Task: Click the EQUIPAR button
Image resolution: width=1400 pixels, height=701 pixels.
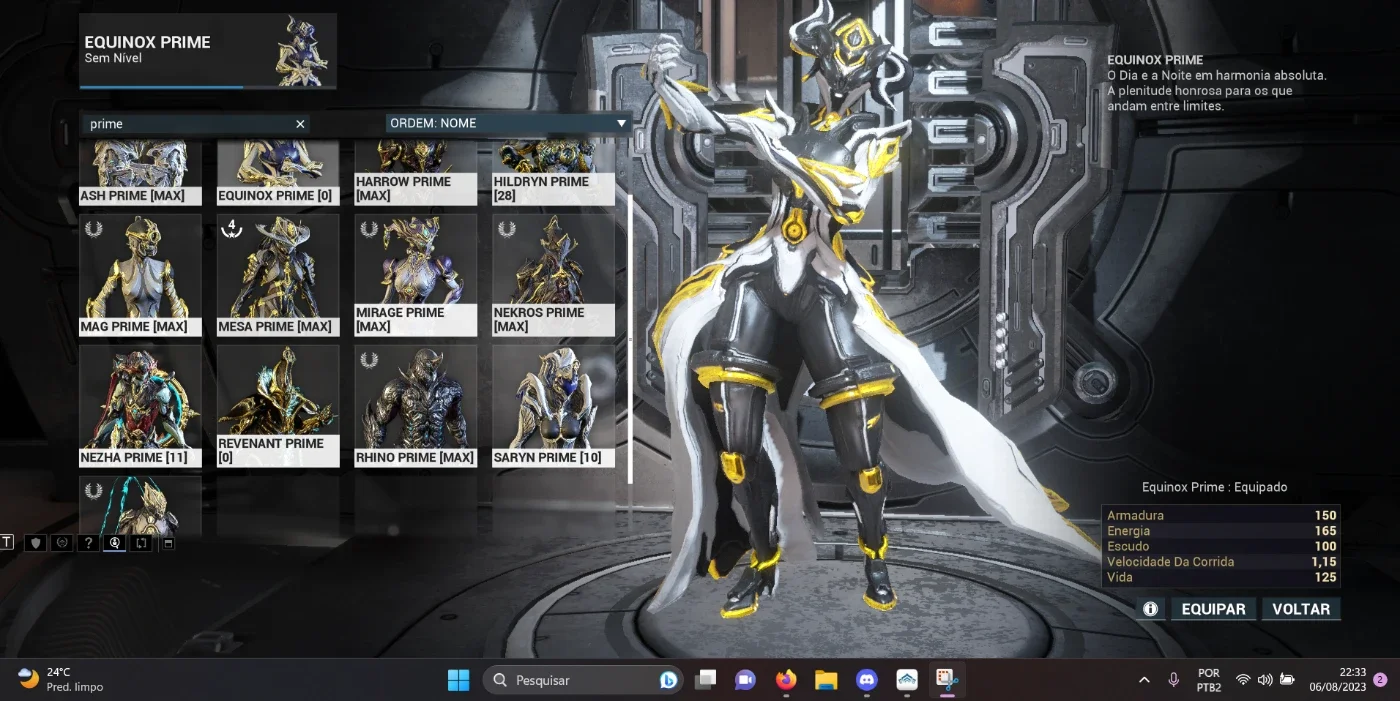Action: 1214,609
